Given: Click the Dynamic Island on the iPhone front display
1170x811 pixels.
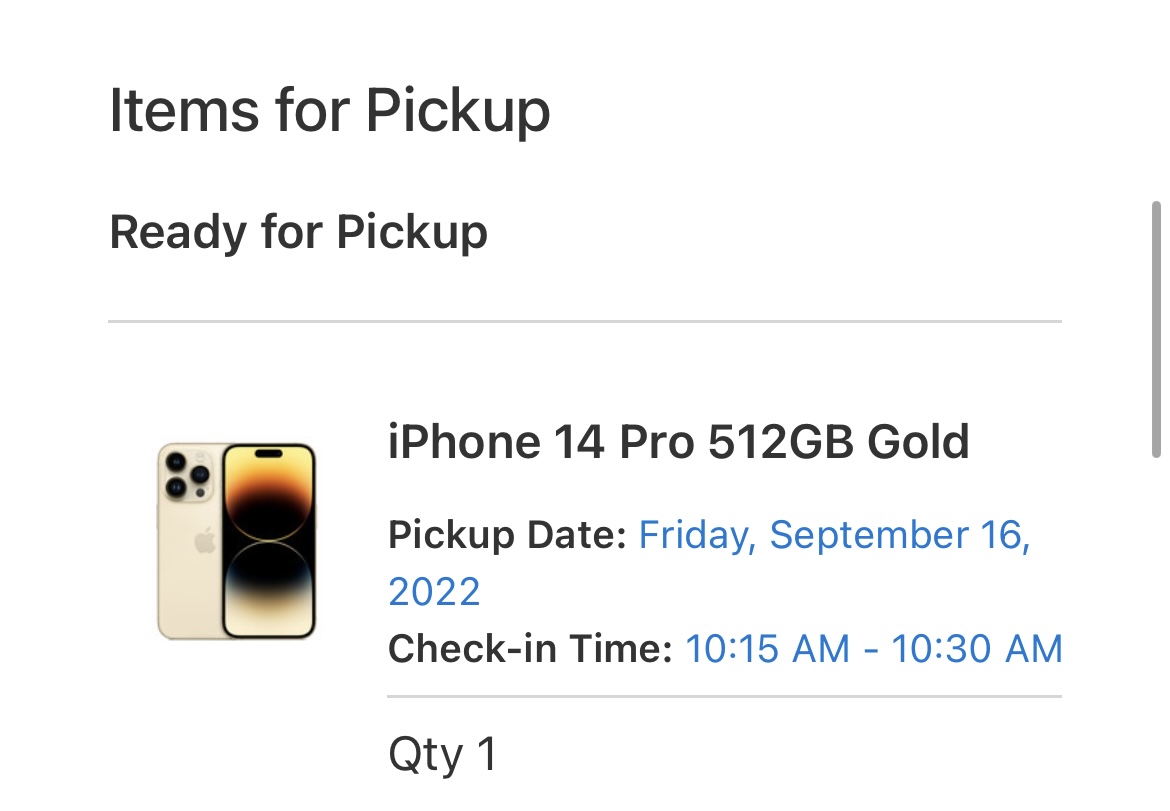Looking at the screenshot, I should (269, 453).
